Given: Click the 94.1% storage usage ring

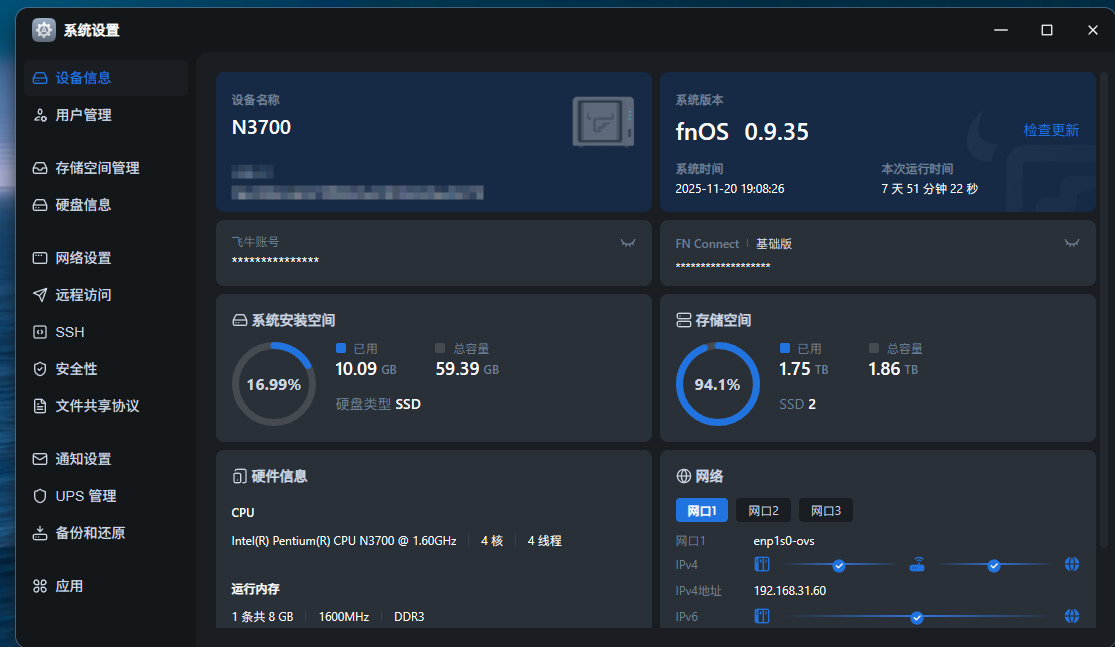Looking at the screenshot, I should click(717, 384).
